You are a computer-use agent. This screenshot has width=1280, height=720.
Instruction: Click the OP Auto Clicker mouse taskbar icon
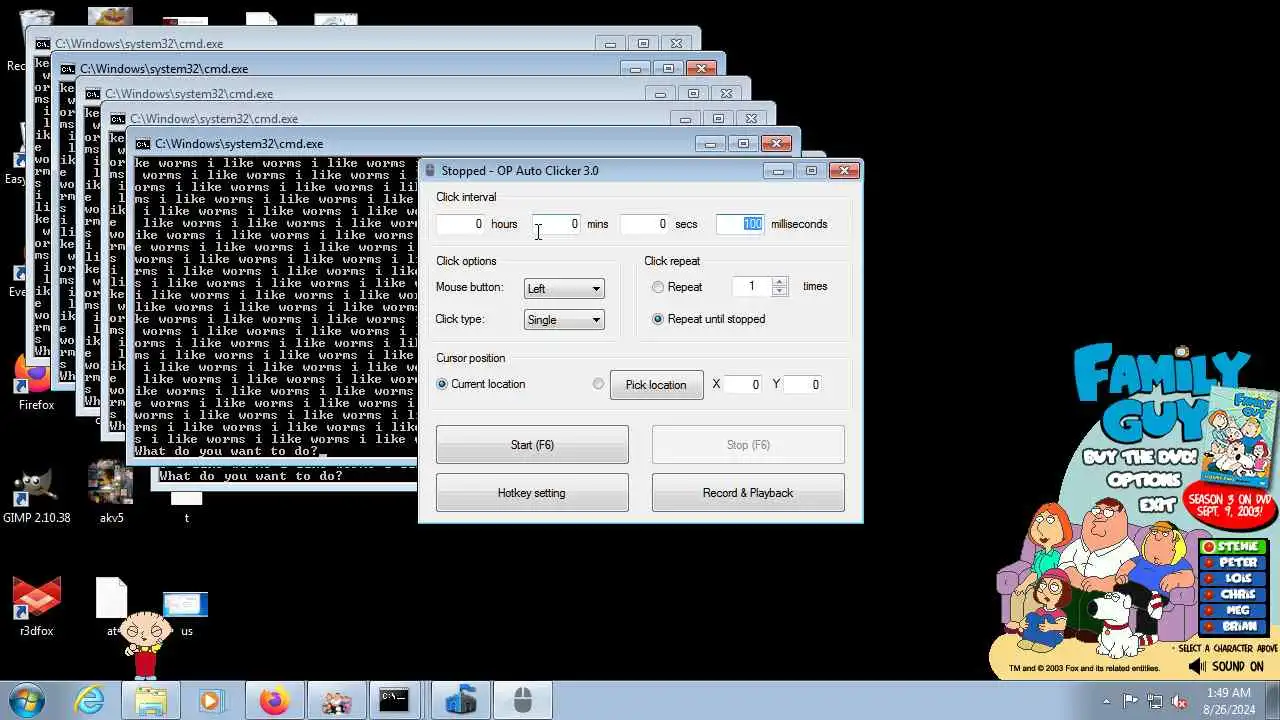522,701
